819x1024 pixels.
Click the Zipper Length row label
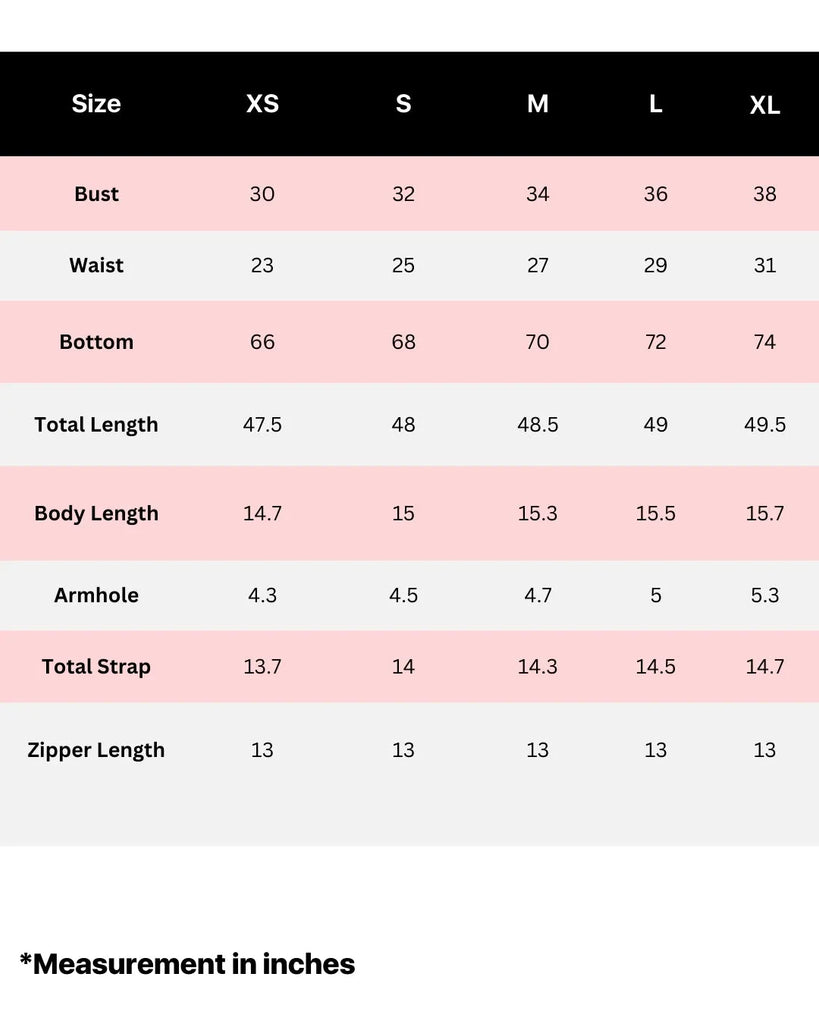96,751
